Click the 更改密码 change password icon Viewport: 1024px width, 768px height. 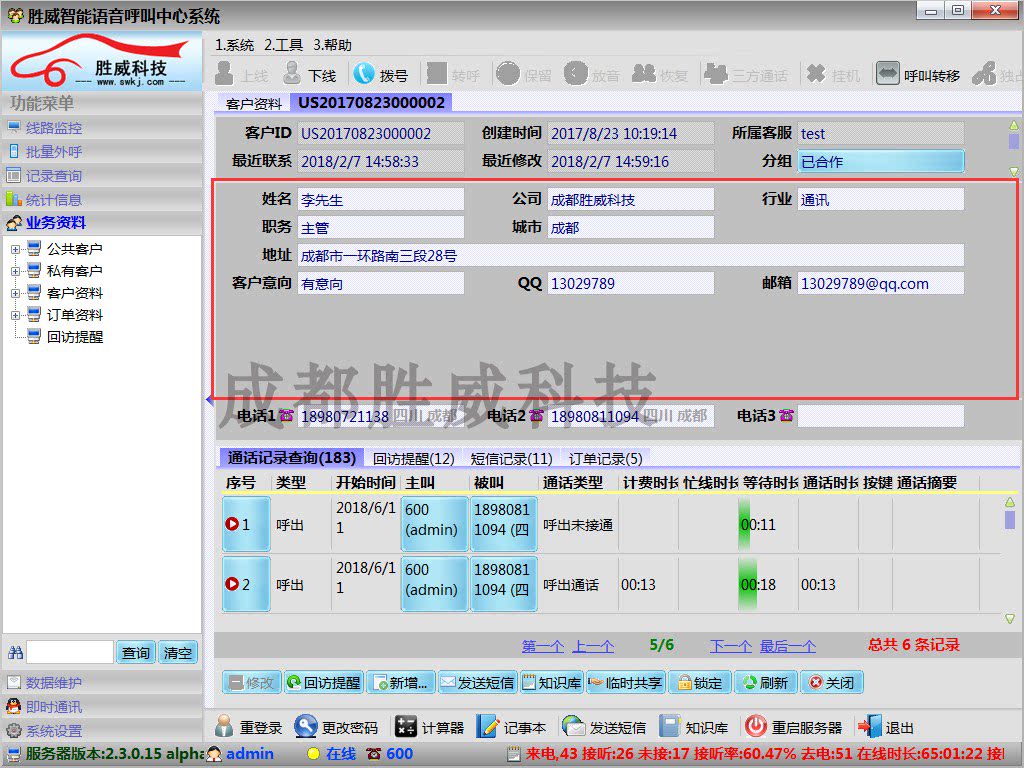click(x=307, y=727)
